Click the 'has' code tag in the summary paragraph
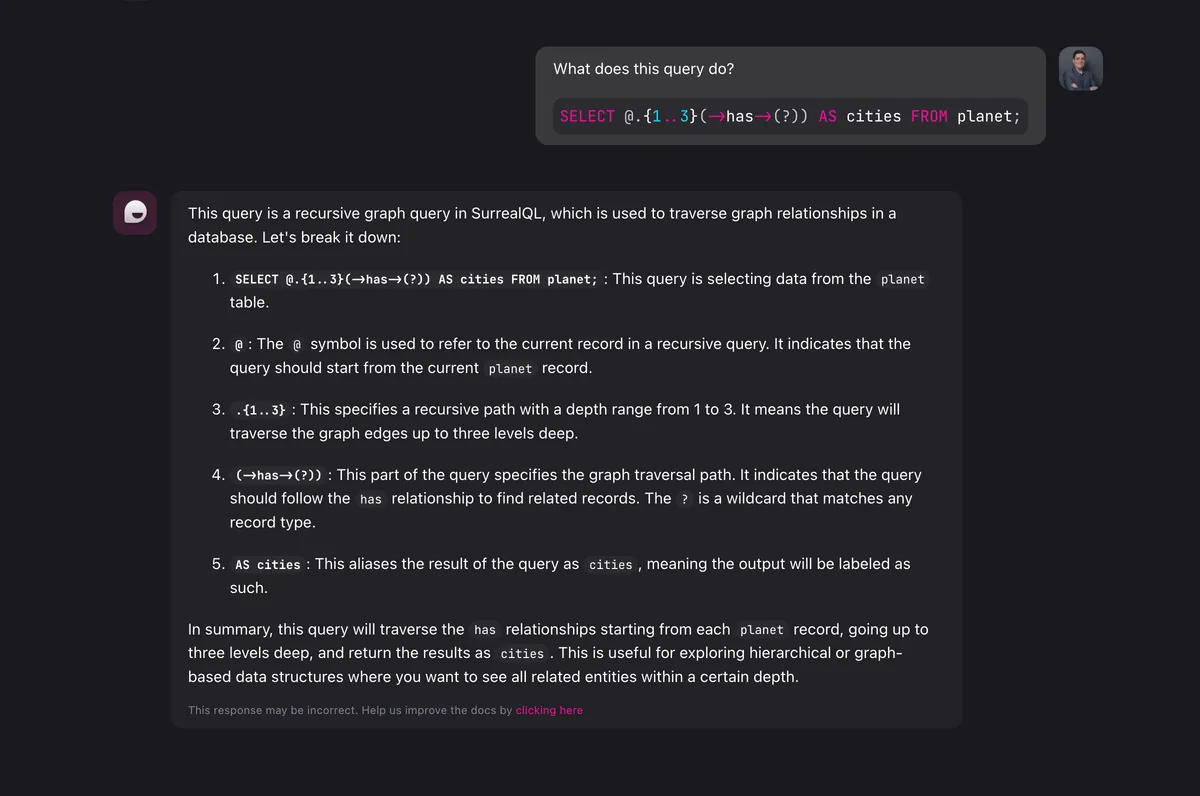The width and height of the screenshot is (1200, 796). pos(485,630)
